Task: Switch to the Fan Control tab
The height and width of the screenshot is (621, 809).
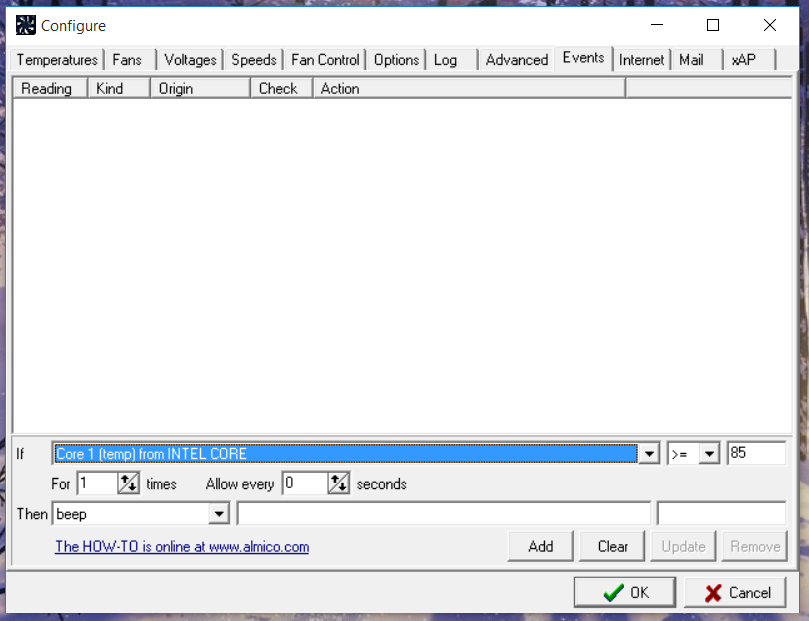Action: (325, 60)
